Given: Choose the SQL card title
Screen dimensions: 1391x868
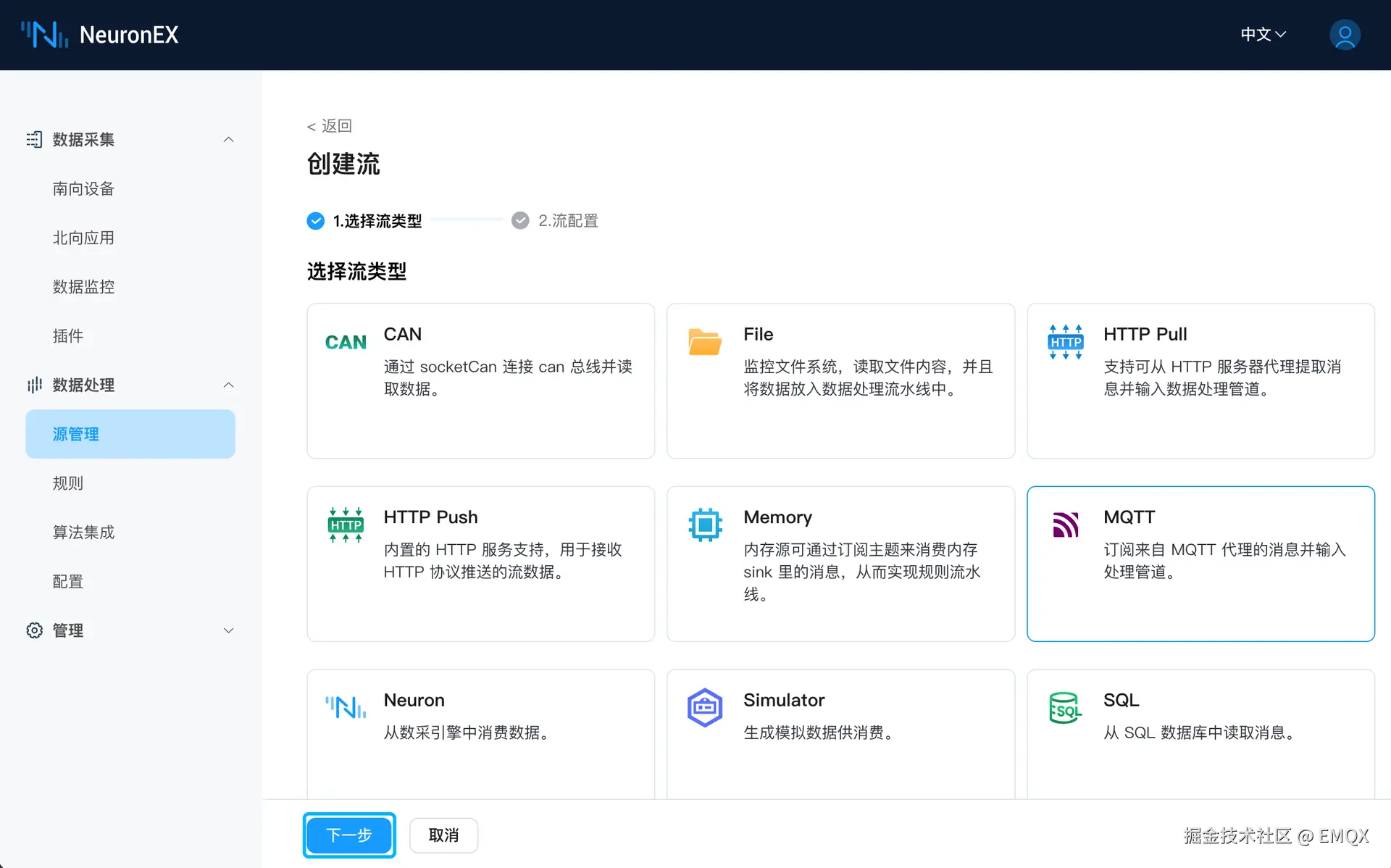Looking at the screenshot, I should click(x=1121, y=700).
